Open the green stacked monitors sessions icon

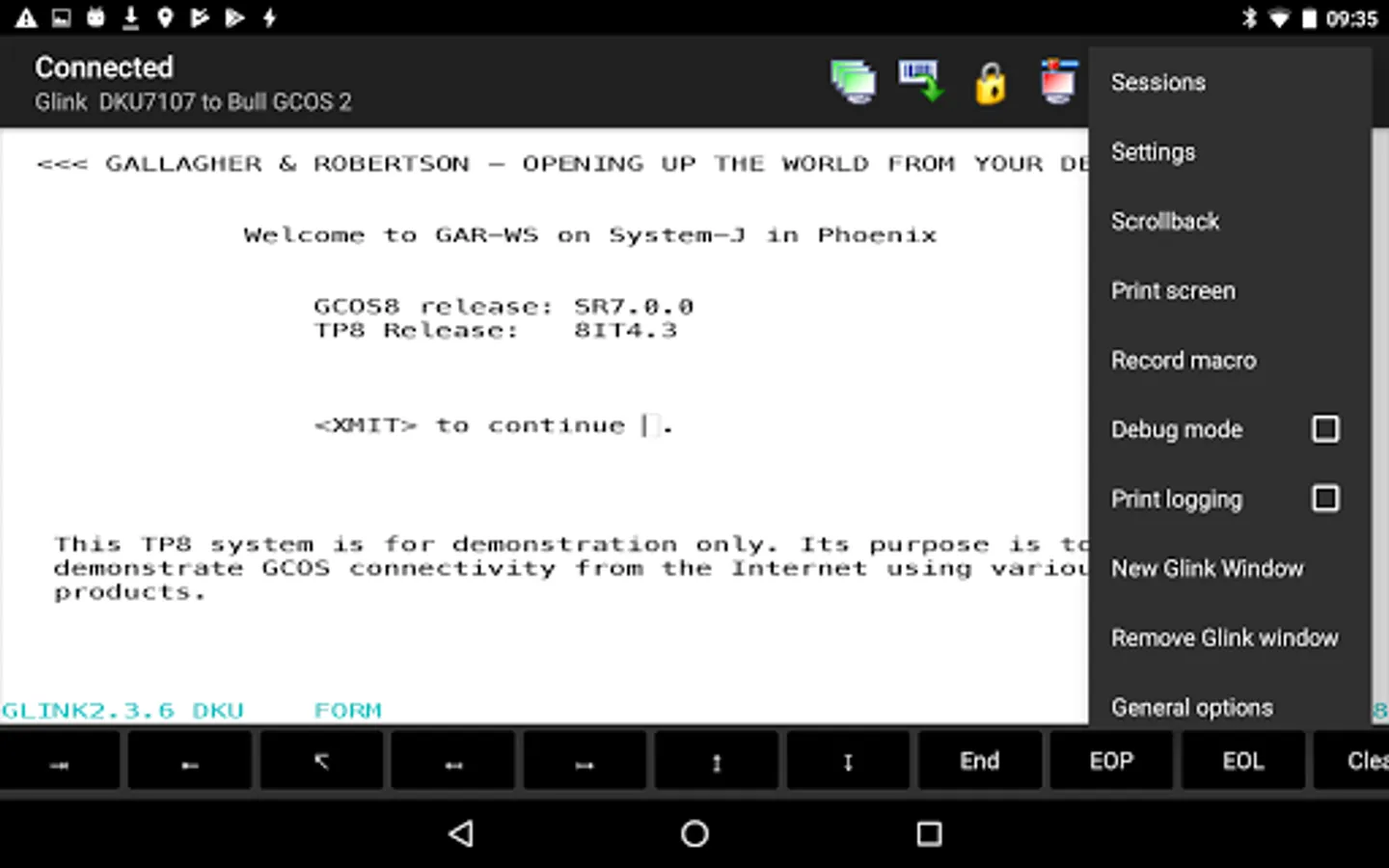tap(853, 82)
